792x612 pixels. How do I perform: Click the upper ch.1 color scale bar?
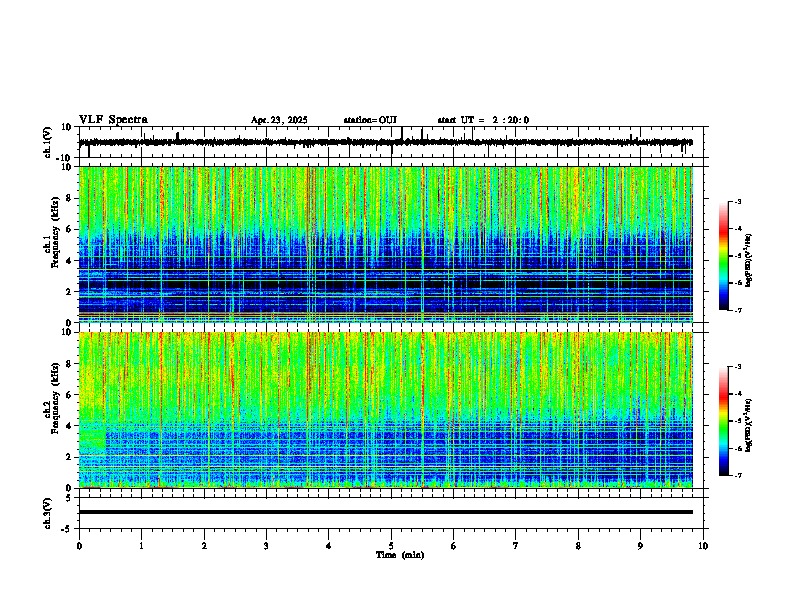724,256
